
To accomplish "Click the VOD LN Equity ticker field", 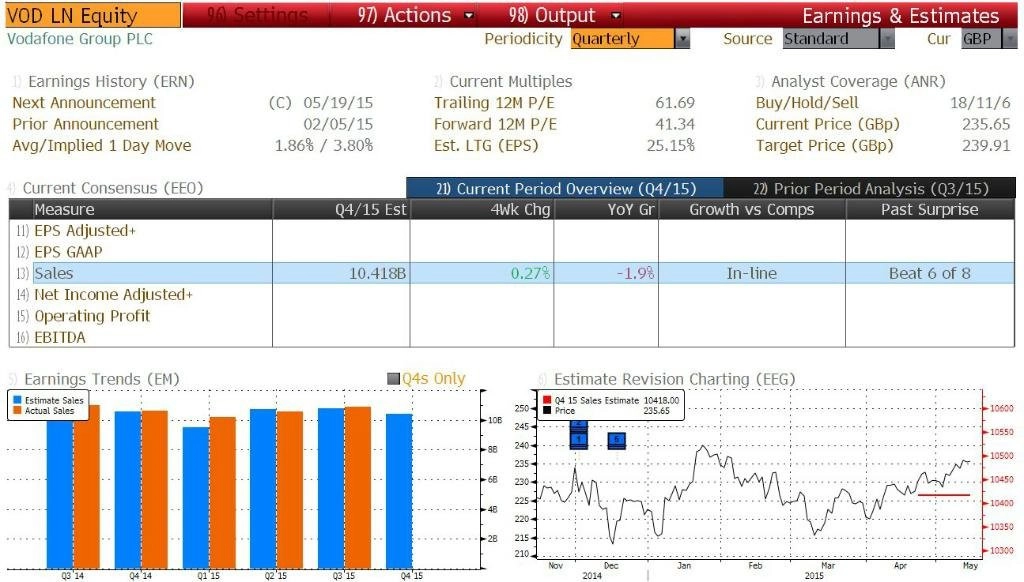I will point(92,15).
